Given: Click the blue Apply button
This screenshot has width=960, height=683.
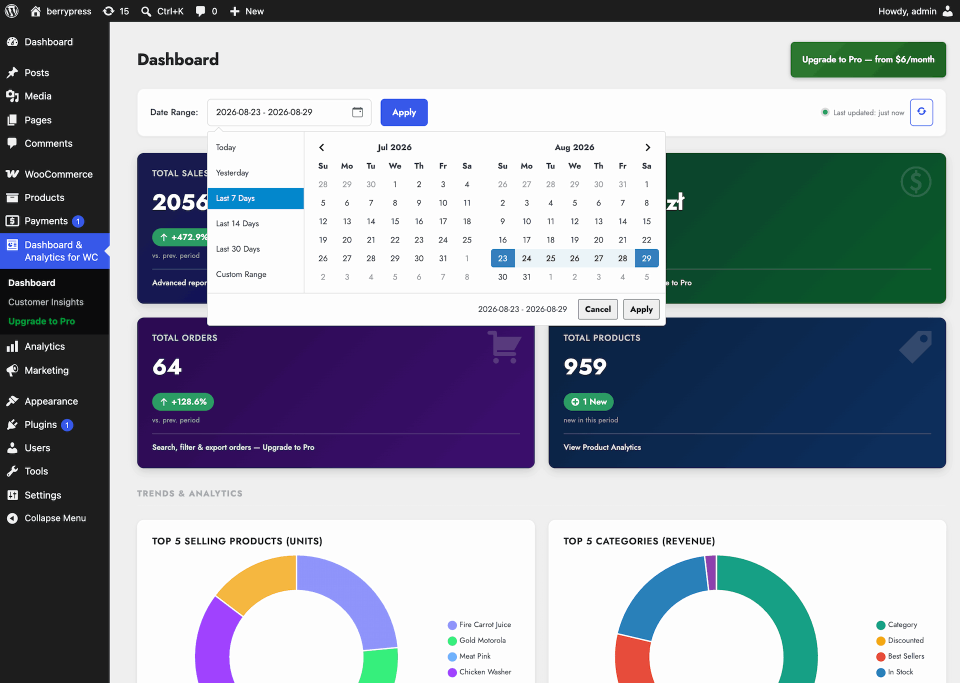Looking at the screenshot, I should (x=404, y=113).
